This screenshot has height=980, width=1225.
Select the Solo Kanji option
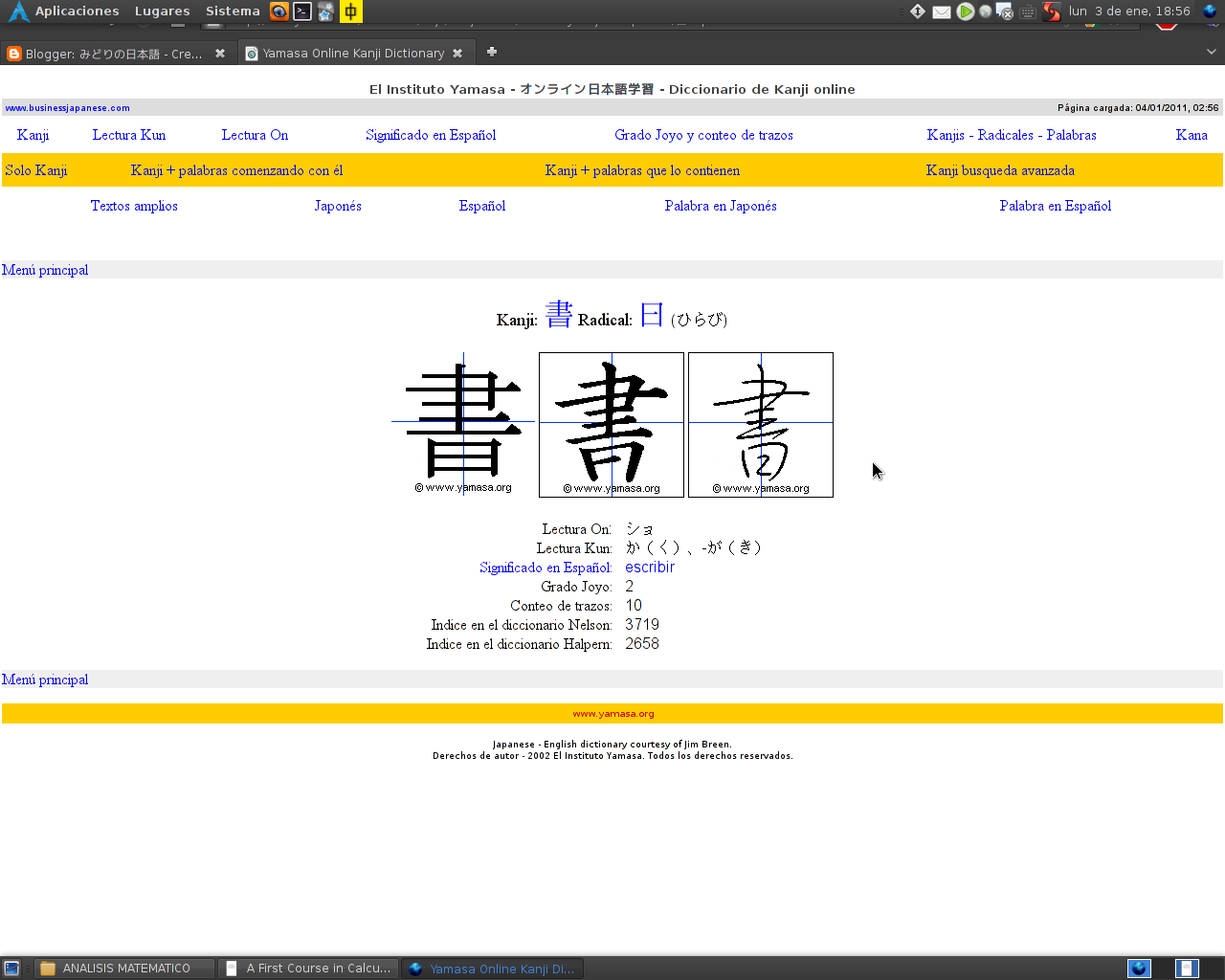click(36, 170)
